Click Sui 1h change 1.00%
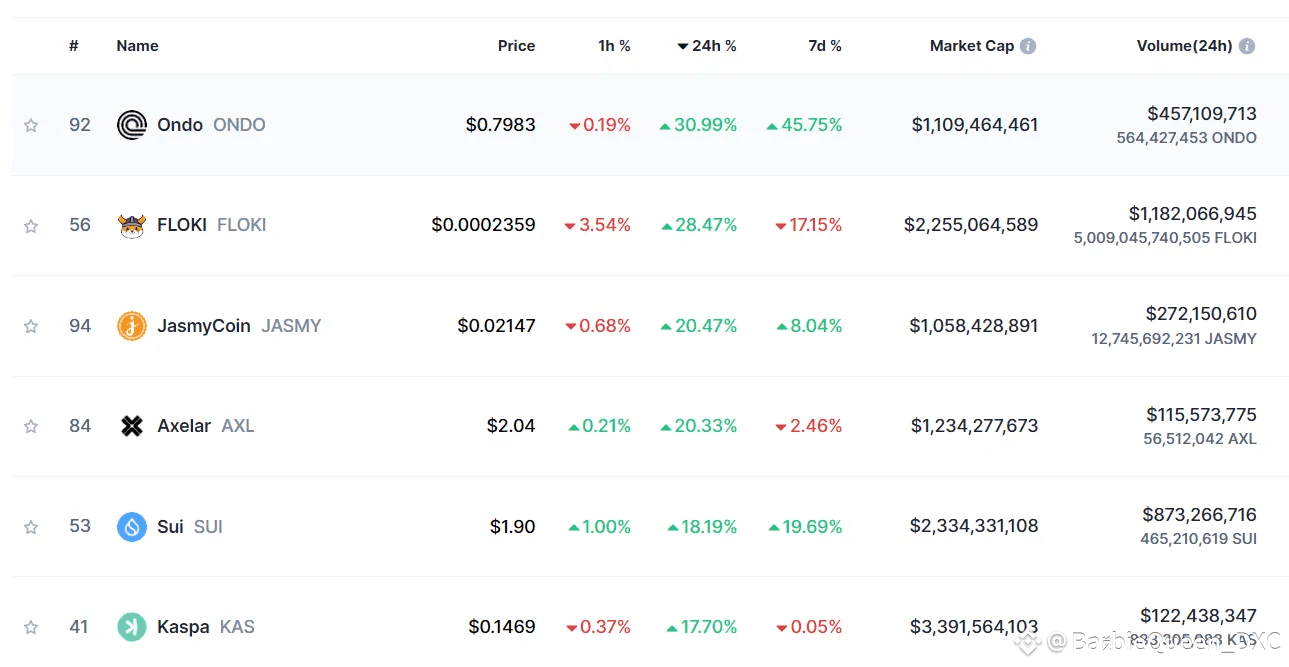The width and height of the screenshot is (1289, 667). coord(600,527)
